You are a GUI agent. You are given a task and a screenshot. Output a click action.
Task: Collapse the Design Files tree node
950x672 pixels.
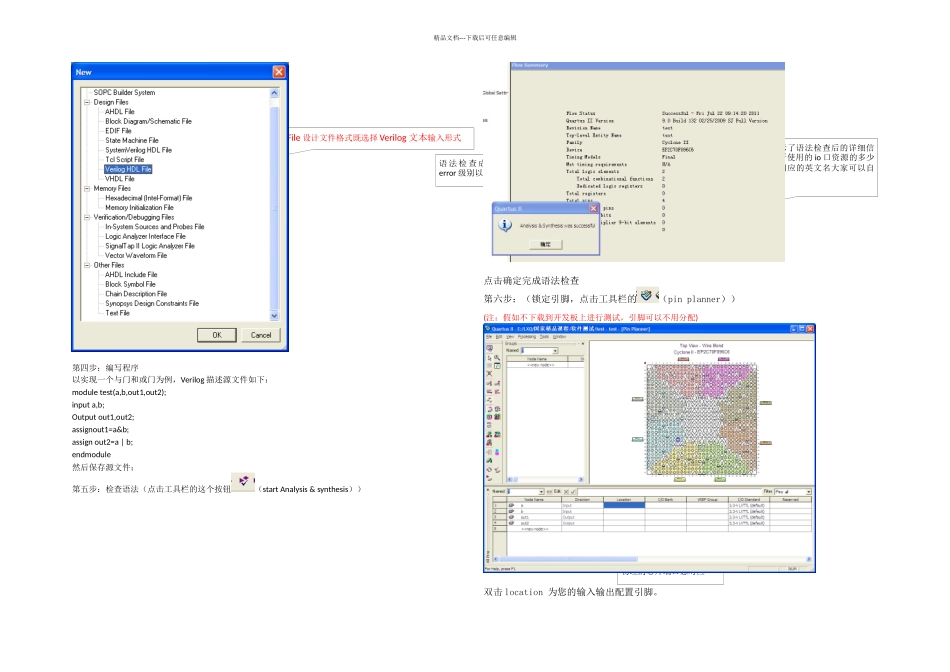[x=87, y=102]
